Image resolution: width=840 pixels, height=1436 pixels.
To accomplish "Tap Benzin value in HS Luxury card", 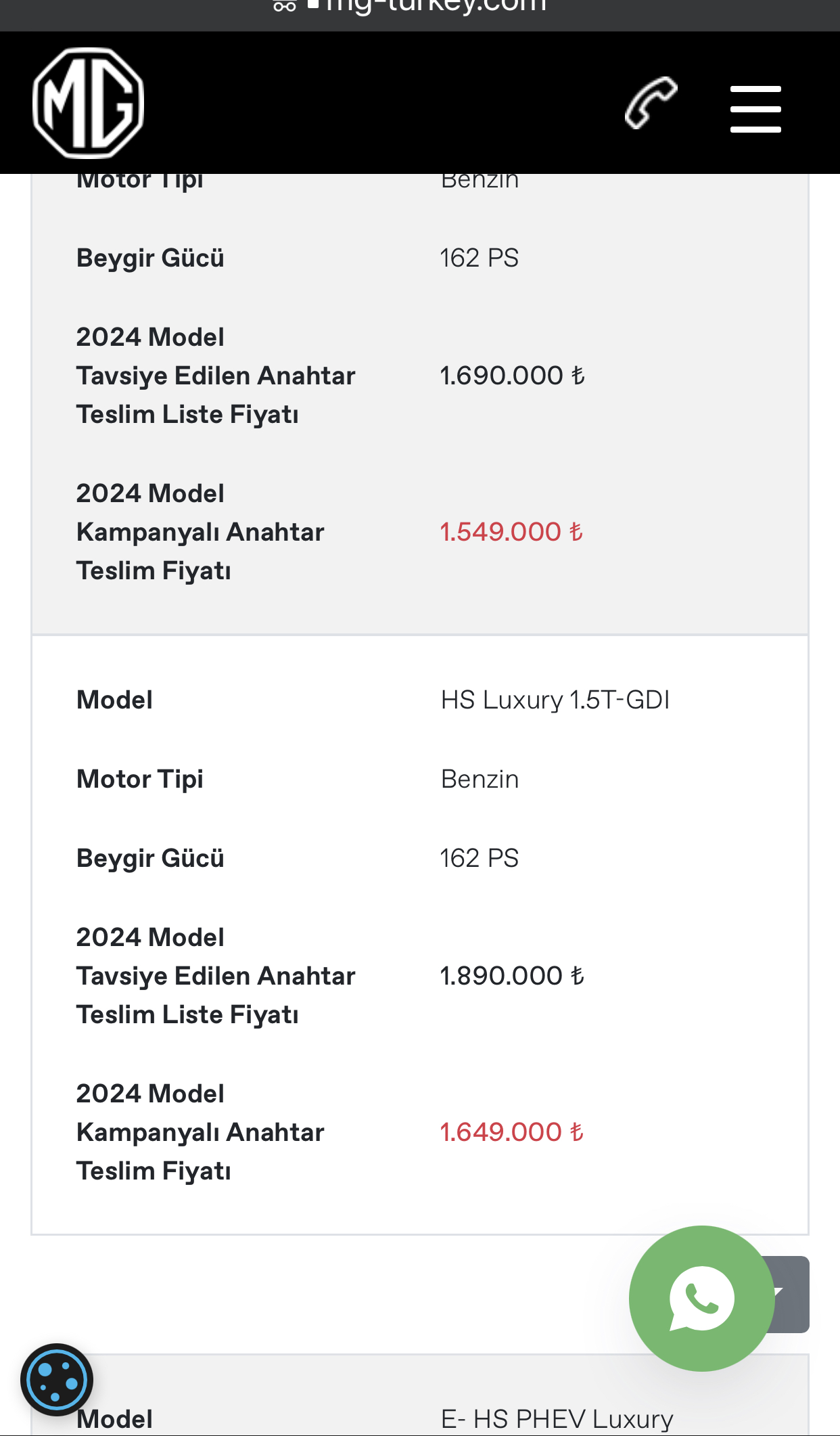I will coord(480,779).
